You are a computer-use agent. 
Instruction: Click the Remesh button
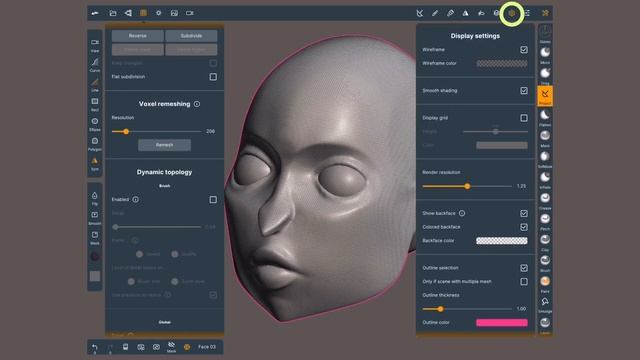click(164, 145)
